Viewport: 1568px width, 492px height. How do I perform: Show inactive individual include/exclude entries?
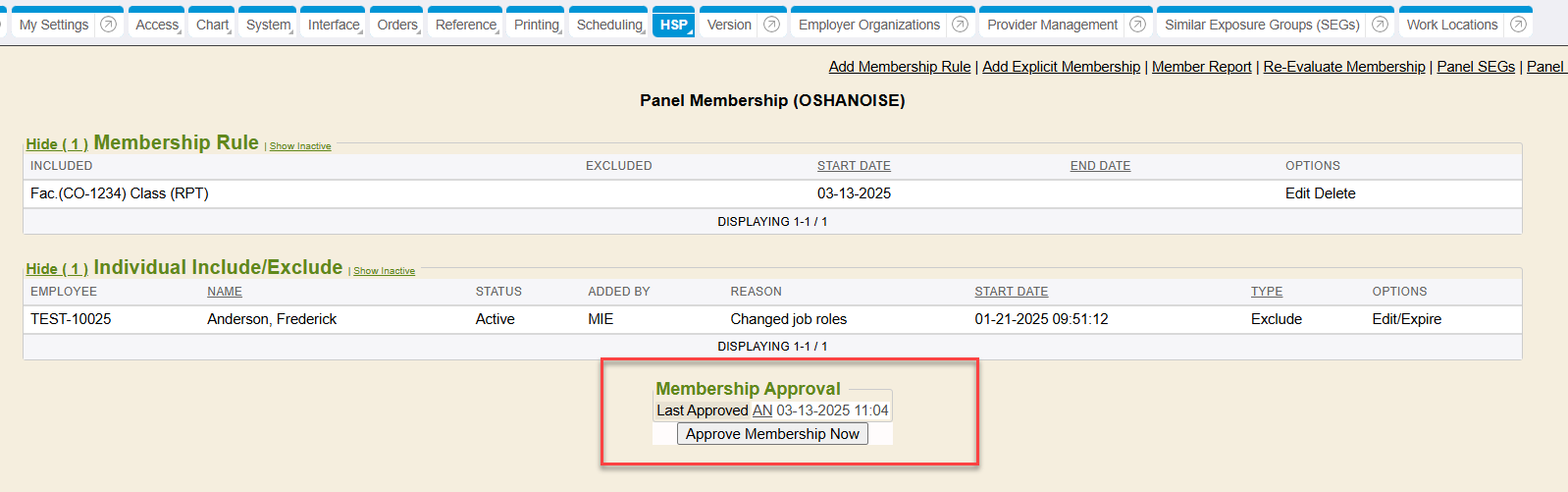click(x=384, y=271)
